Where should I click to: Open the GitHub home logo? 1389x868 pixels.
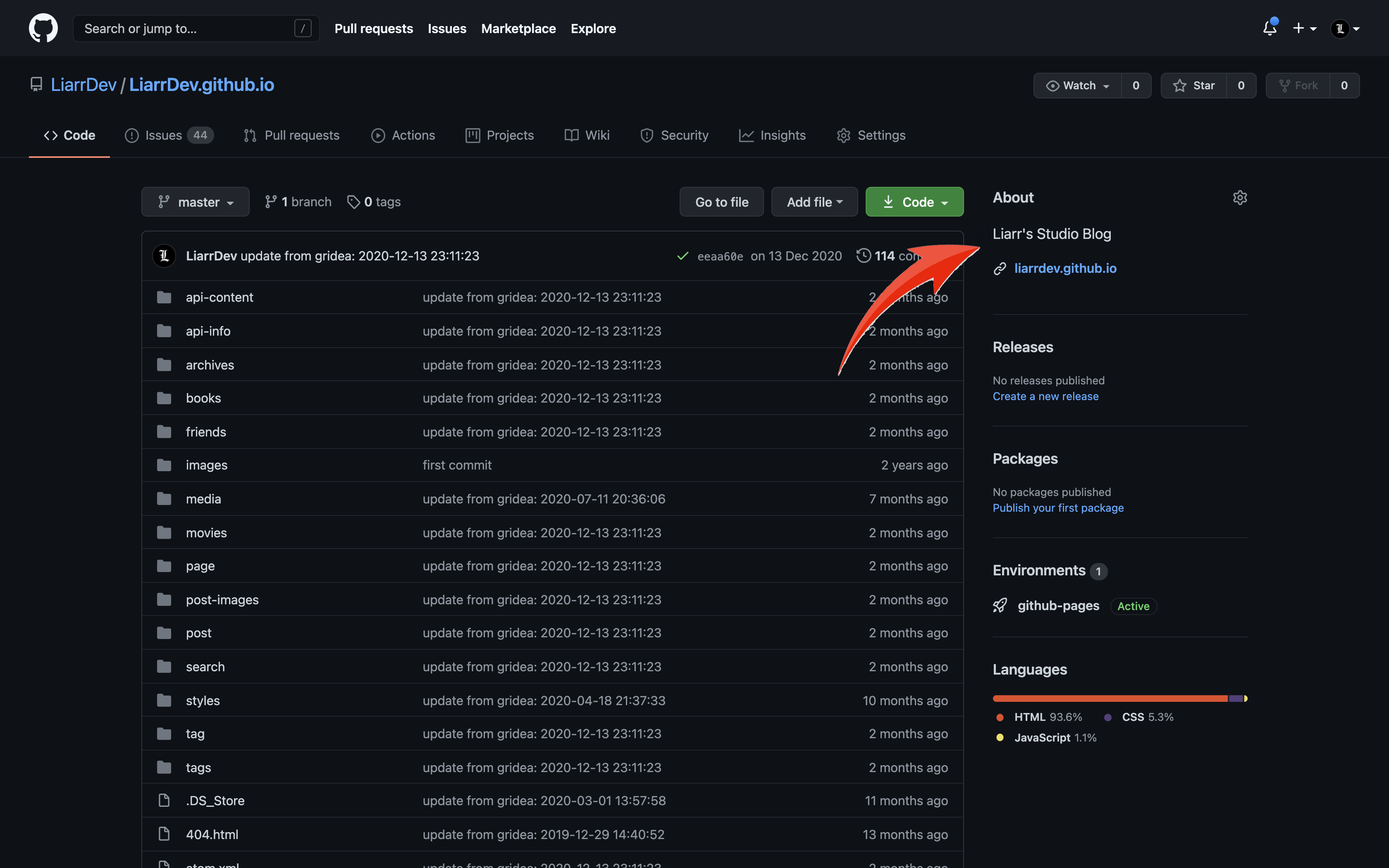43,28
